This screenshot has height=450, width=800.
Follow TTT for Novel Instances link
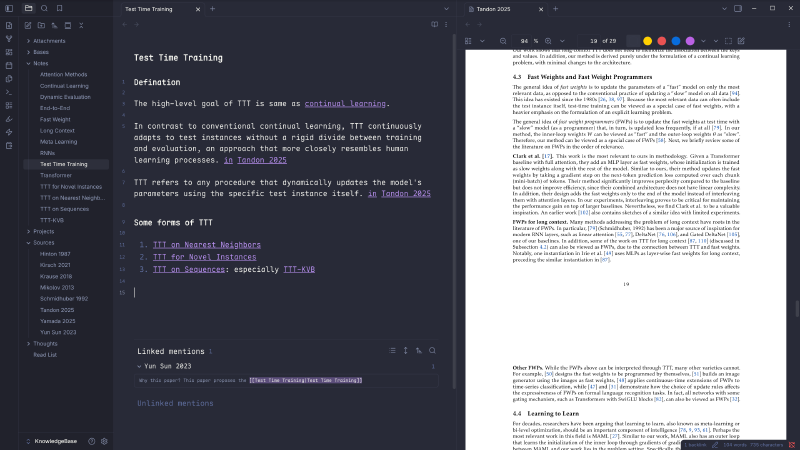coord(205,257)
